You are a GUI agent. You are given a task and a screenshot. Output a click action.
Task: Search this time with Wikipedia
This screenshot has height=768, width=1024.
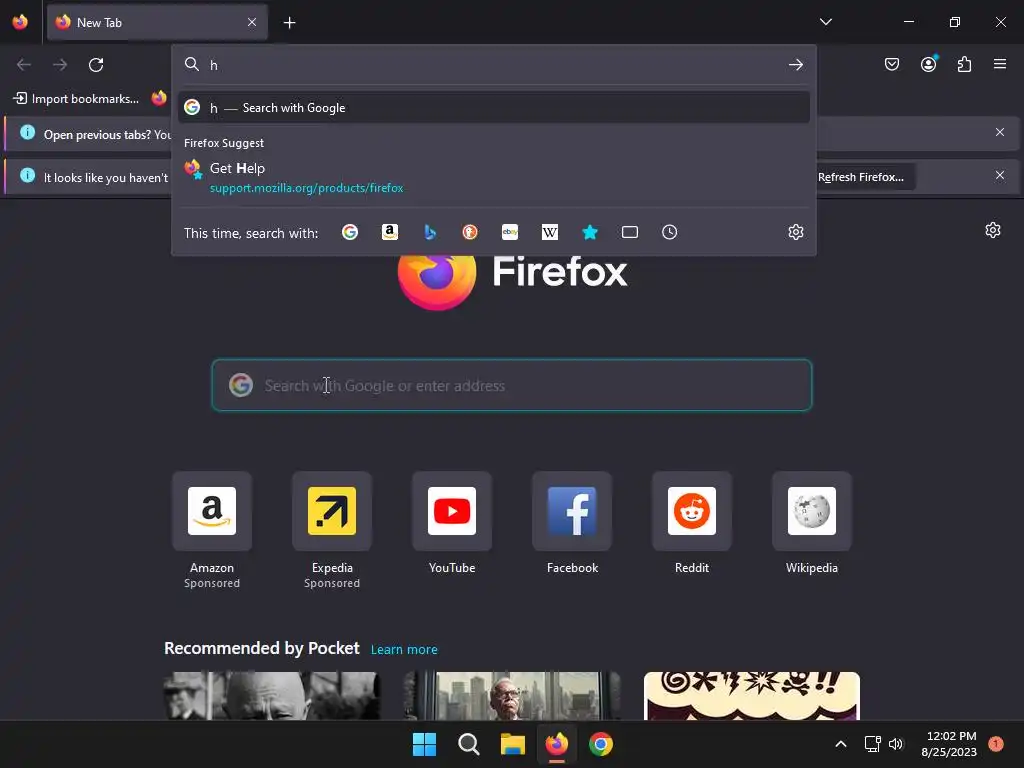[550, 232]
